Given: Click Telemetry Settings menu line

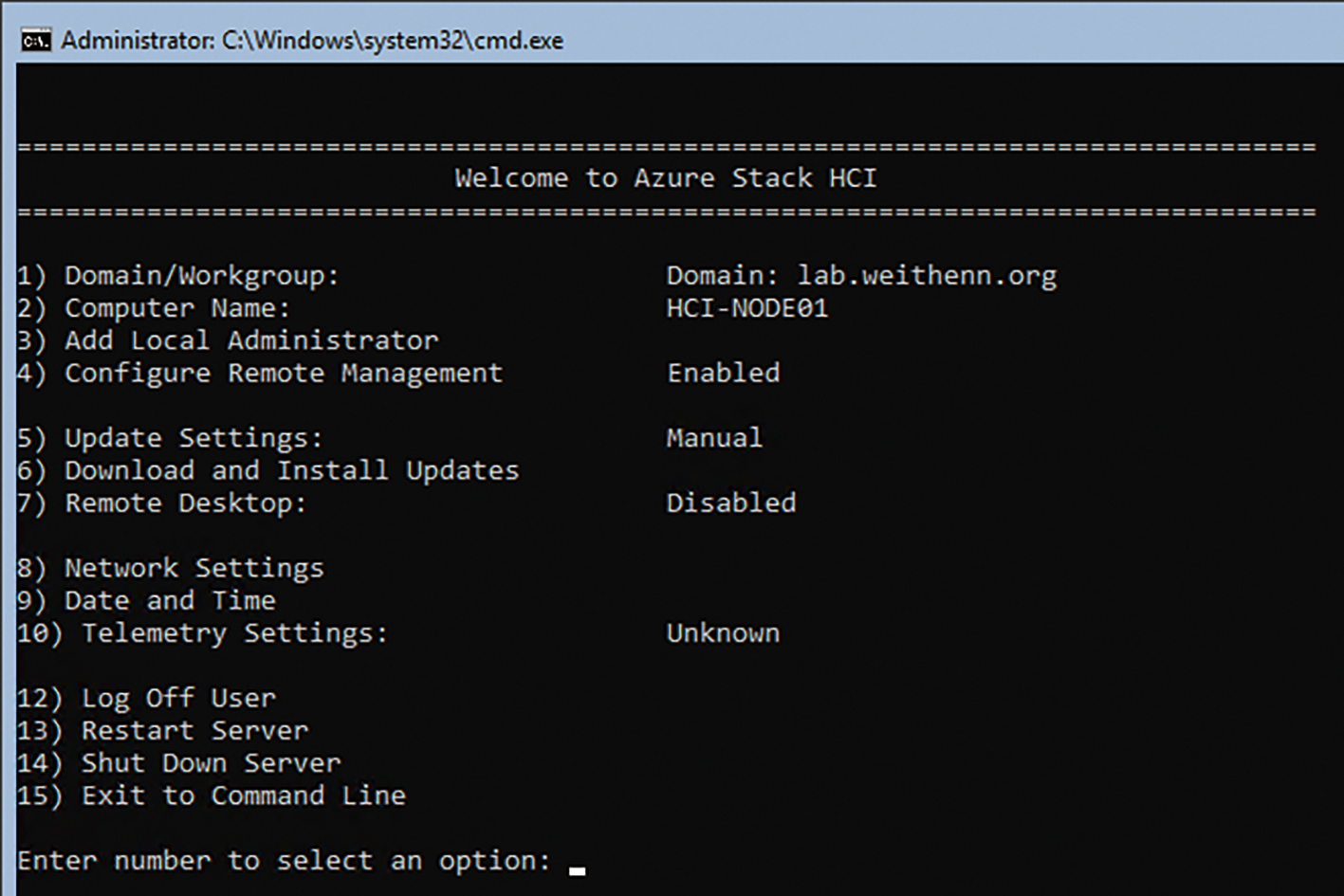Looking at the screenshot, I should point(203,633).
